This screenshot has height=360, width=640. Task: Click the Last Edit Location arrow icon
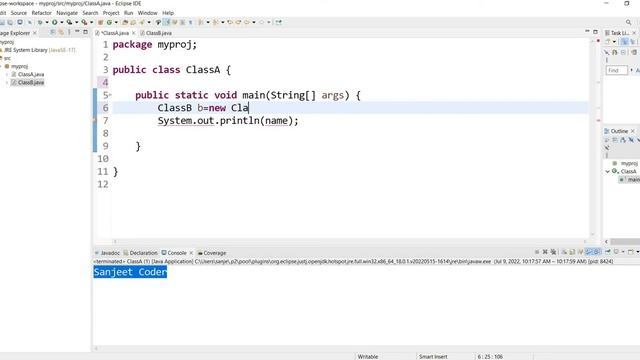tap(230, 22)
